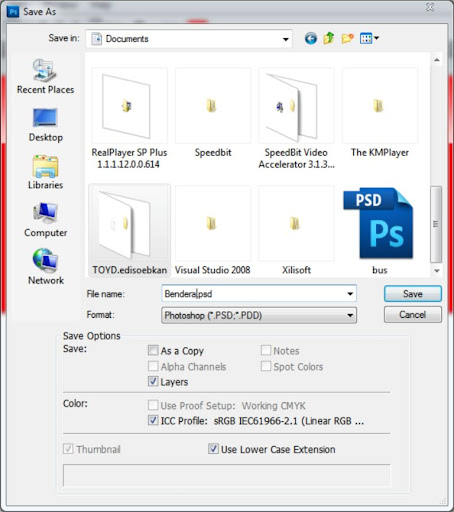Expand the Save in Documents dropdown
This screenshot has width=454, height=512.
(x=286, y=39)
